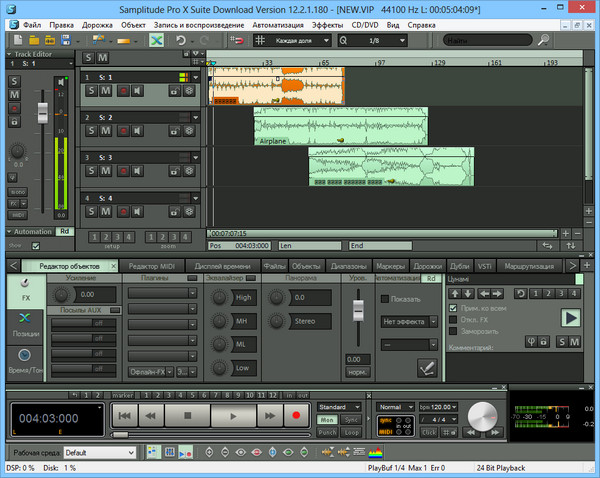Open the FX section in object editor
600x478 pixels.
click(26, 290)
